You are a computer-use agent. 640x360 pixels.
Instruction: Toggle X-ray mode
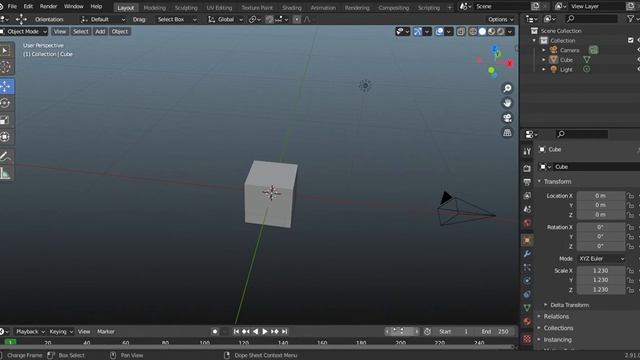tap(461, 31)
